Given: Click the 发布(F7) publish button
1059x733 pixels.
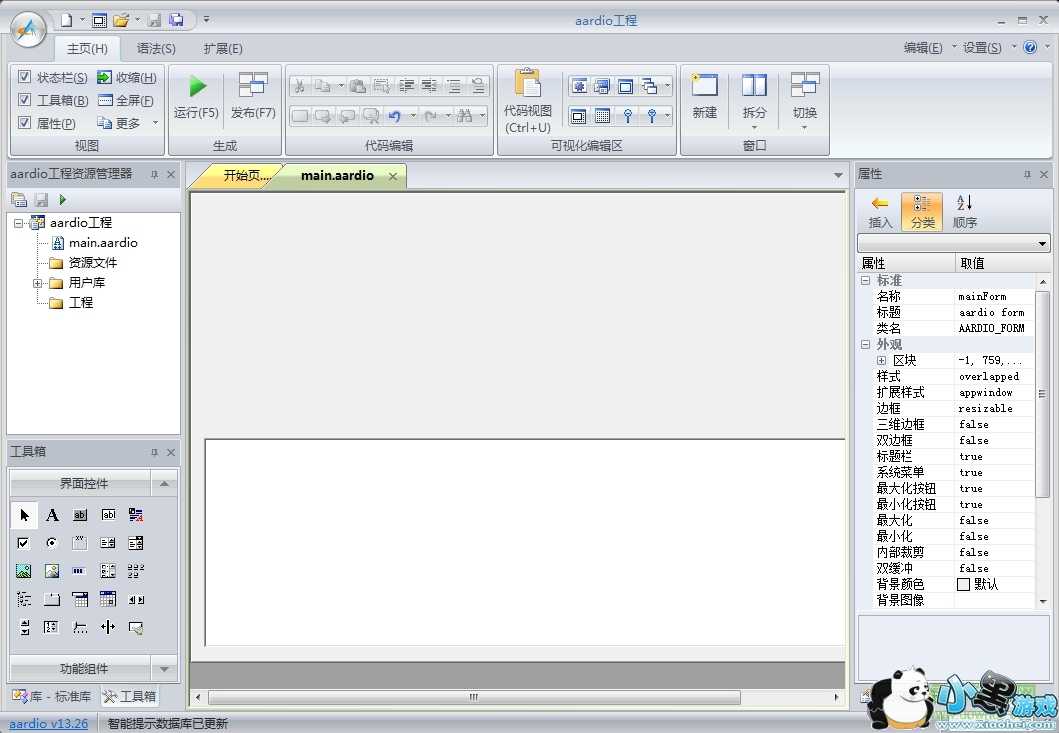Looking at the screenshot, I should (253, 98).
